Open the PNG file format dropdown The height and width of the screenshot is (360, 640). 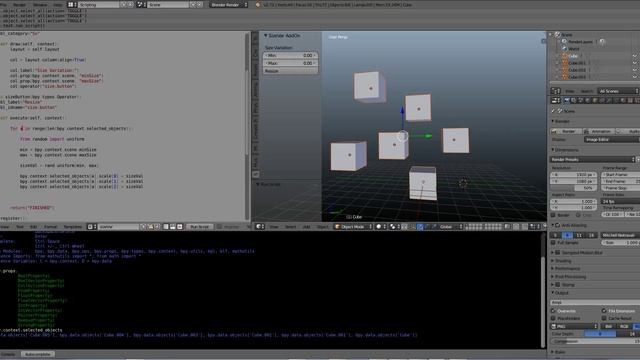tap(574, 327)
